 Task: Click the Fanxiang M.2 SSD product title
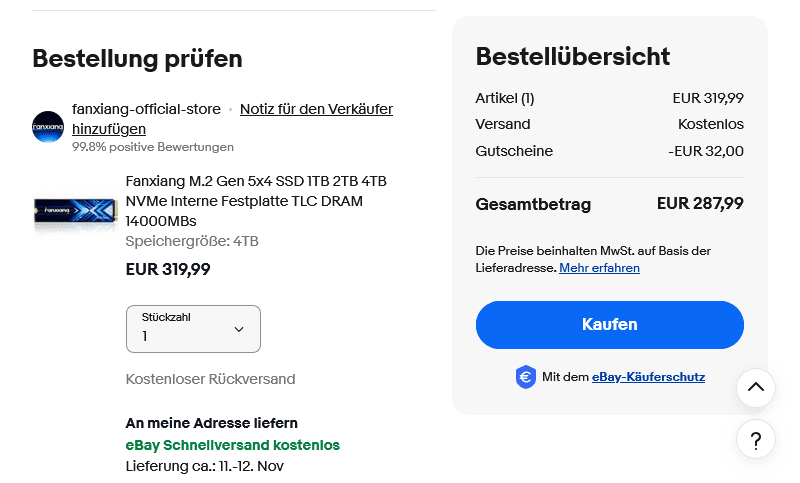[x=256, y=200]
